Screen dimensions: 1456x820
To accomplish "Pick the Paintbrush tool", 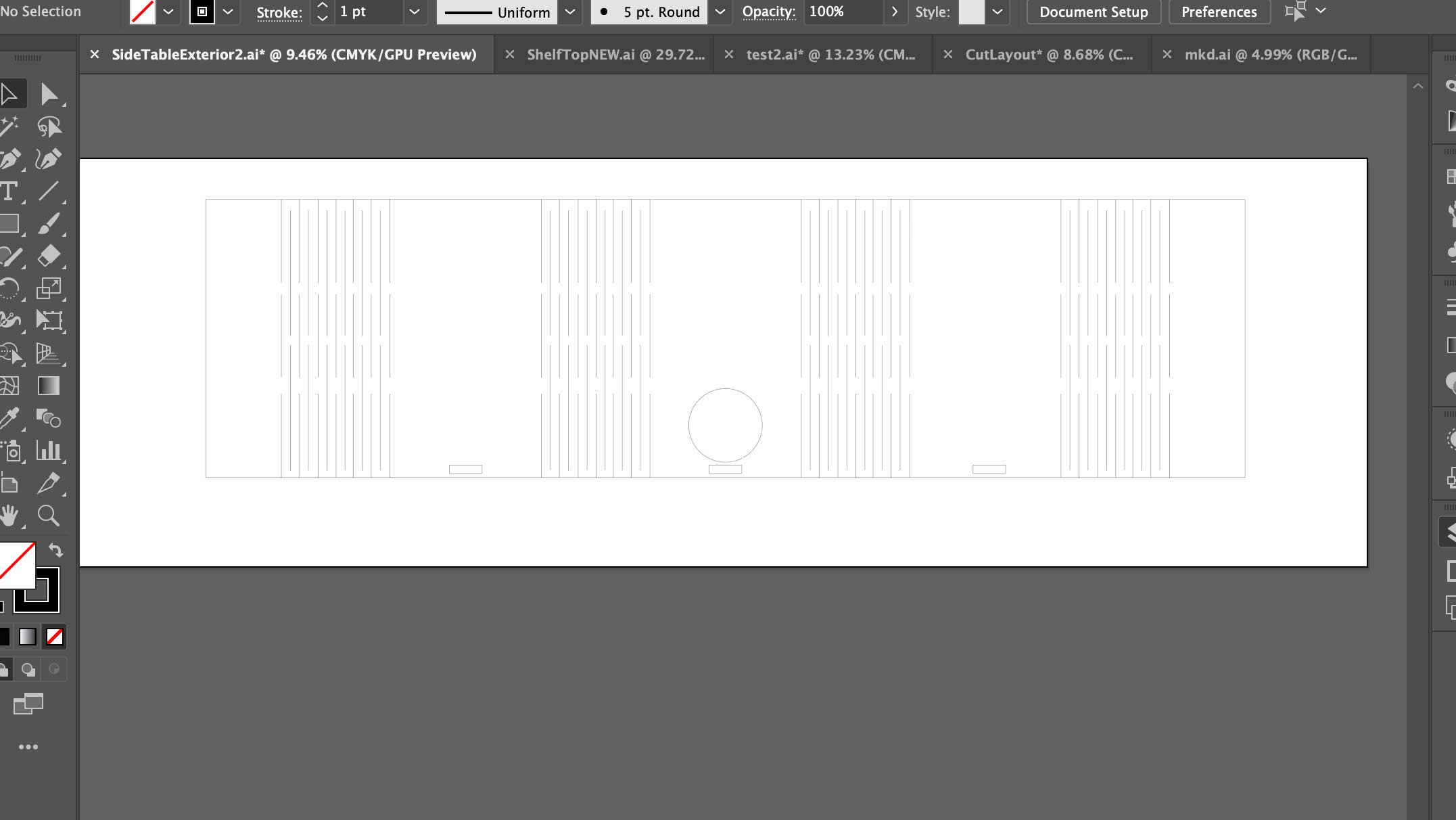I will pyautogui.click(x=49, y=224).
